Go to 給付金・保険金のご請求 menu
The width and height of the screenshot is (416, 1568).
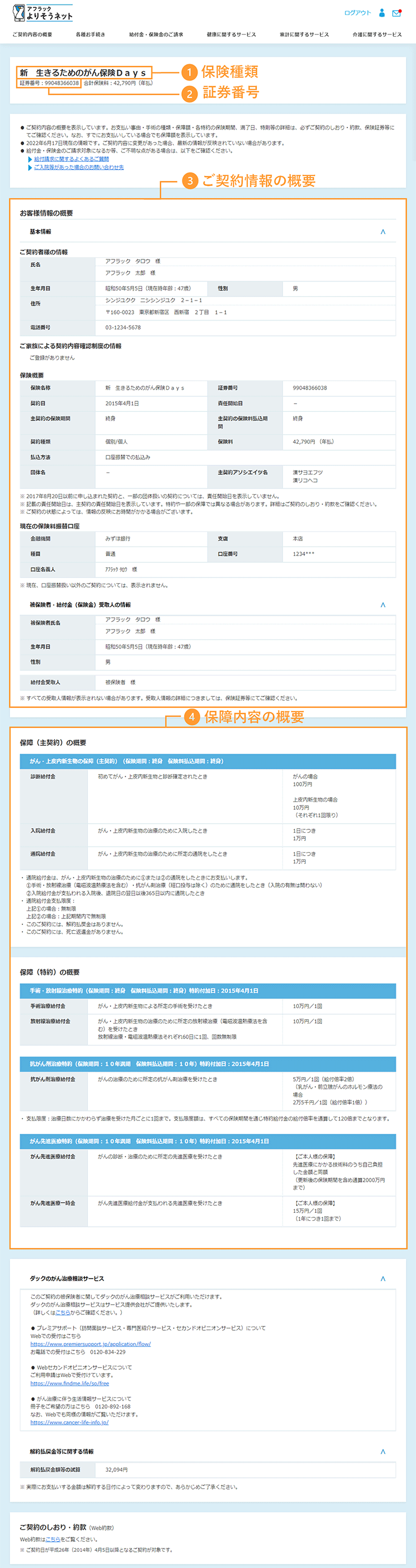pyautogui.click(x=156, y=35)
